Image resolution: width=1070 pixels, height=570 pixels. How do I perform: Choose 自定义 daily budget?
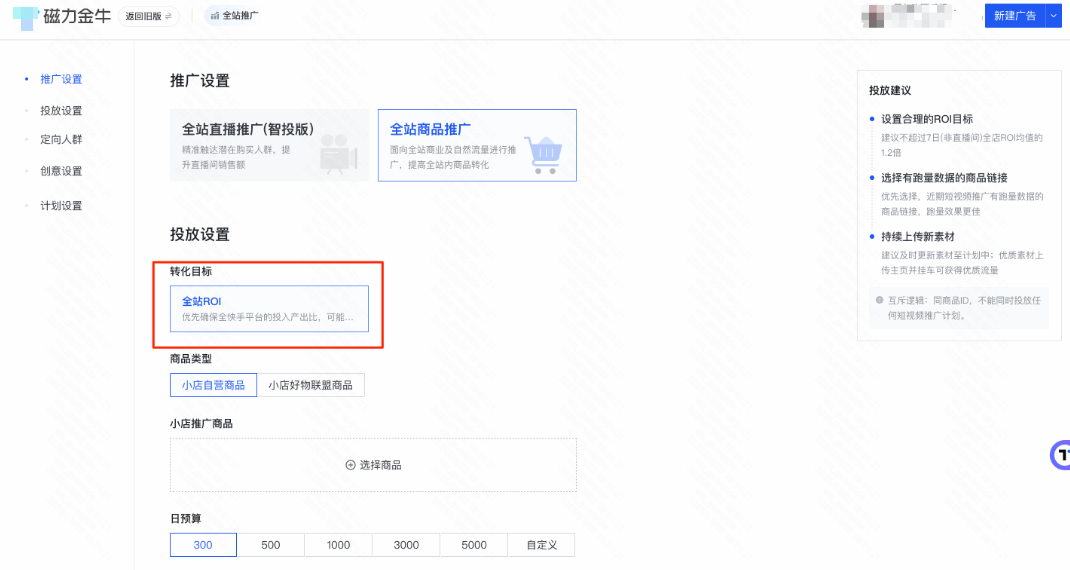541,545
